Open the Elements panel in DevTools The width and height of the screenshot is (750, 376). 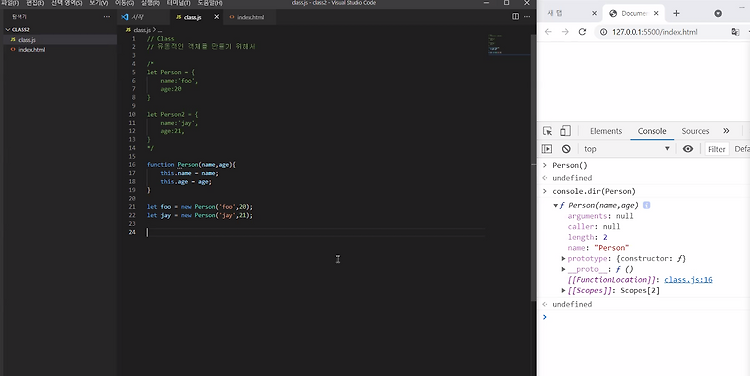(606, 131)
